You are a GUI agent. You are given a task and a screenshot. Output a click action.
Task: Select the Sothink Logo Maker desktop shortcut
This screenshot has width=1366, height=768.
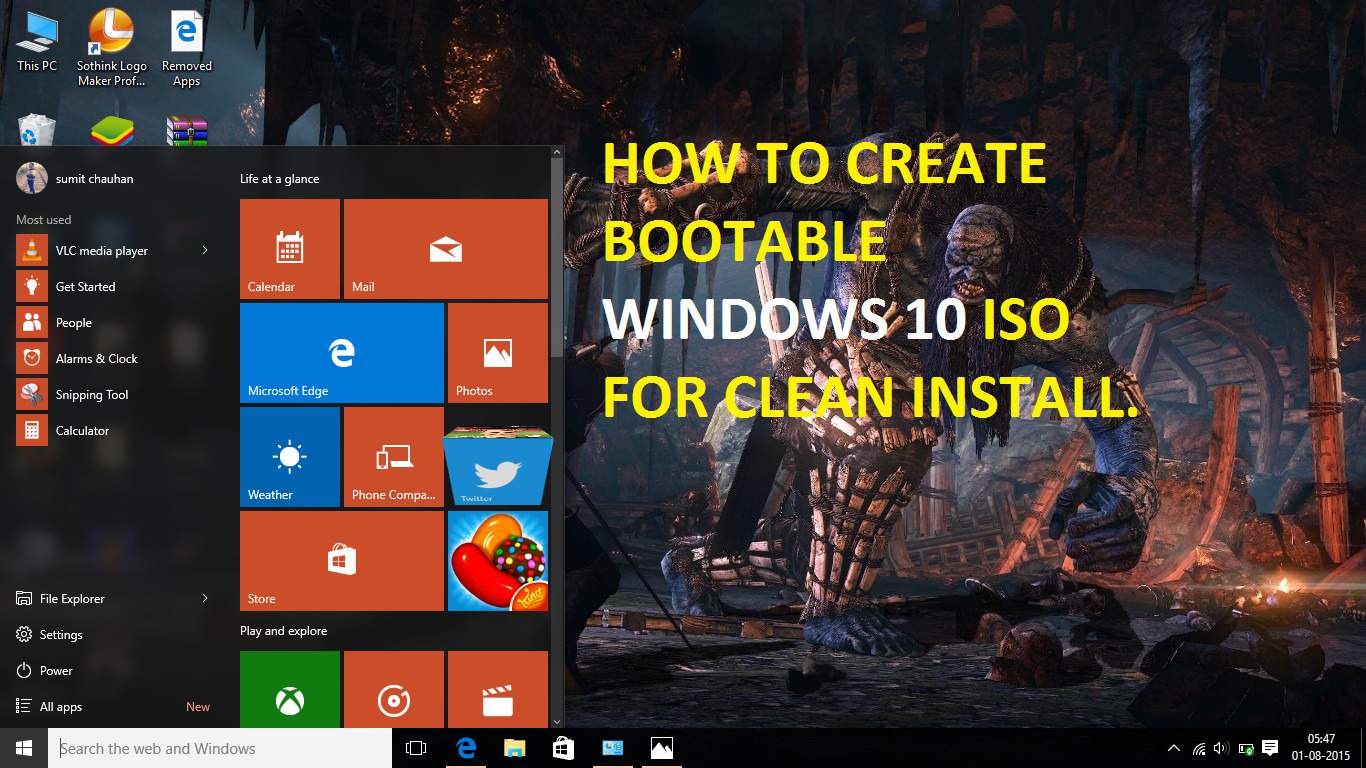pos(112,48)
